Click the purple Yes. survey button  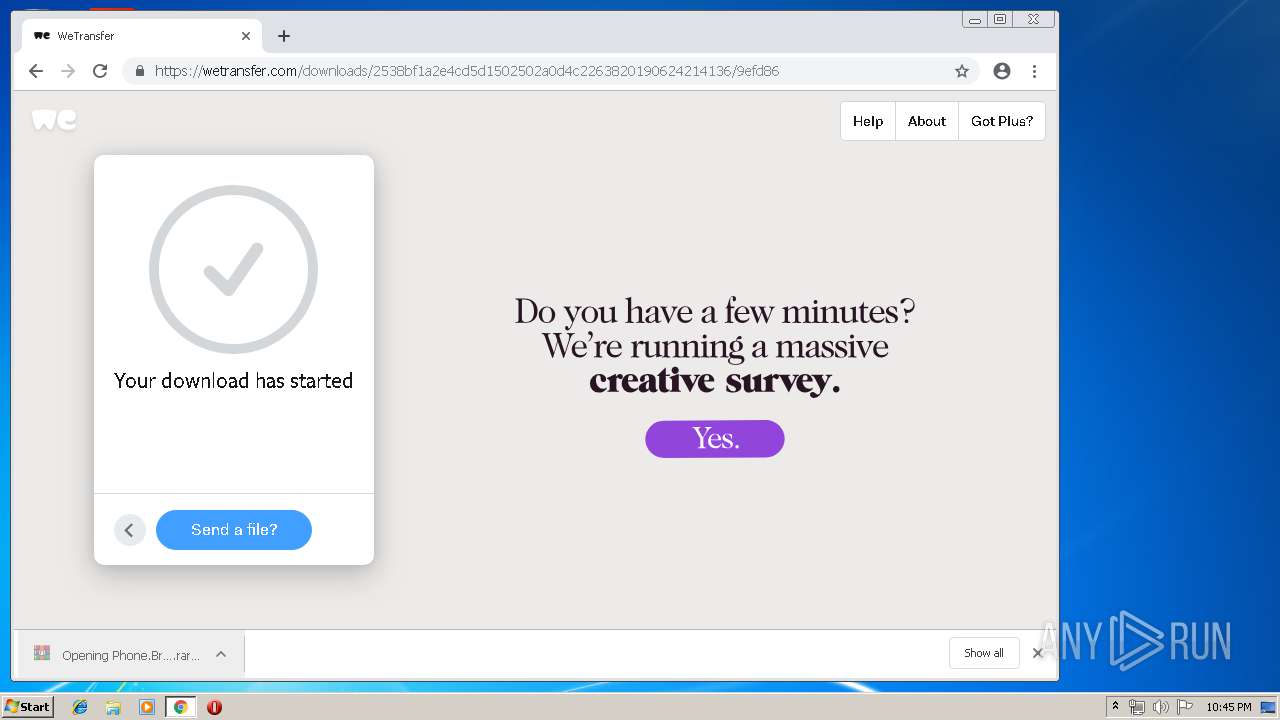(715, 439)
